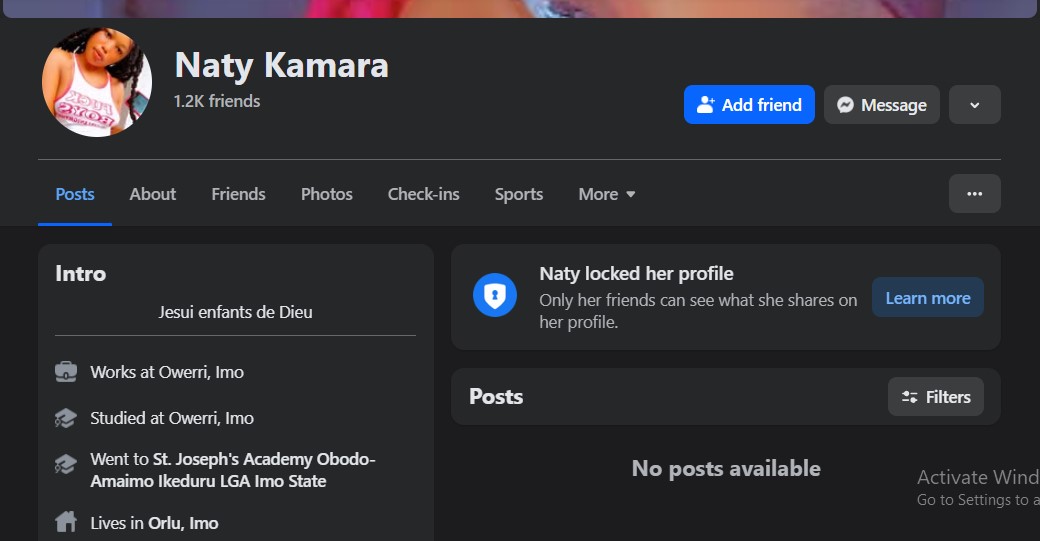The width and height of the screenshot is (1040, 541).
Task: Click the graduation cap icon beside Studied at Owerri
Action: 66,418
